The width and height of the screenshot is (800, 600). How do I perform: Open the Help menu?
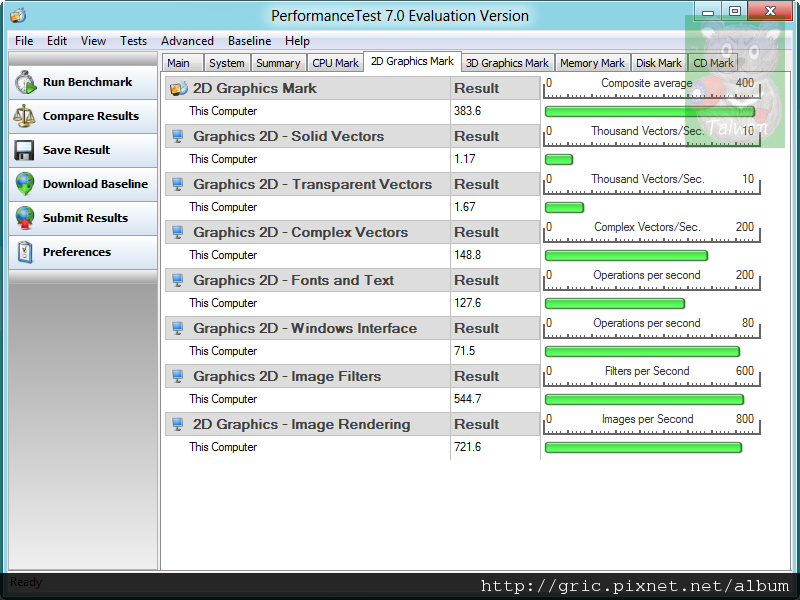pos(297,41)
